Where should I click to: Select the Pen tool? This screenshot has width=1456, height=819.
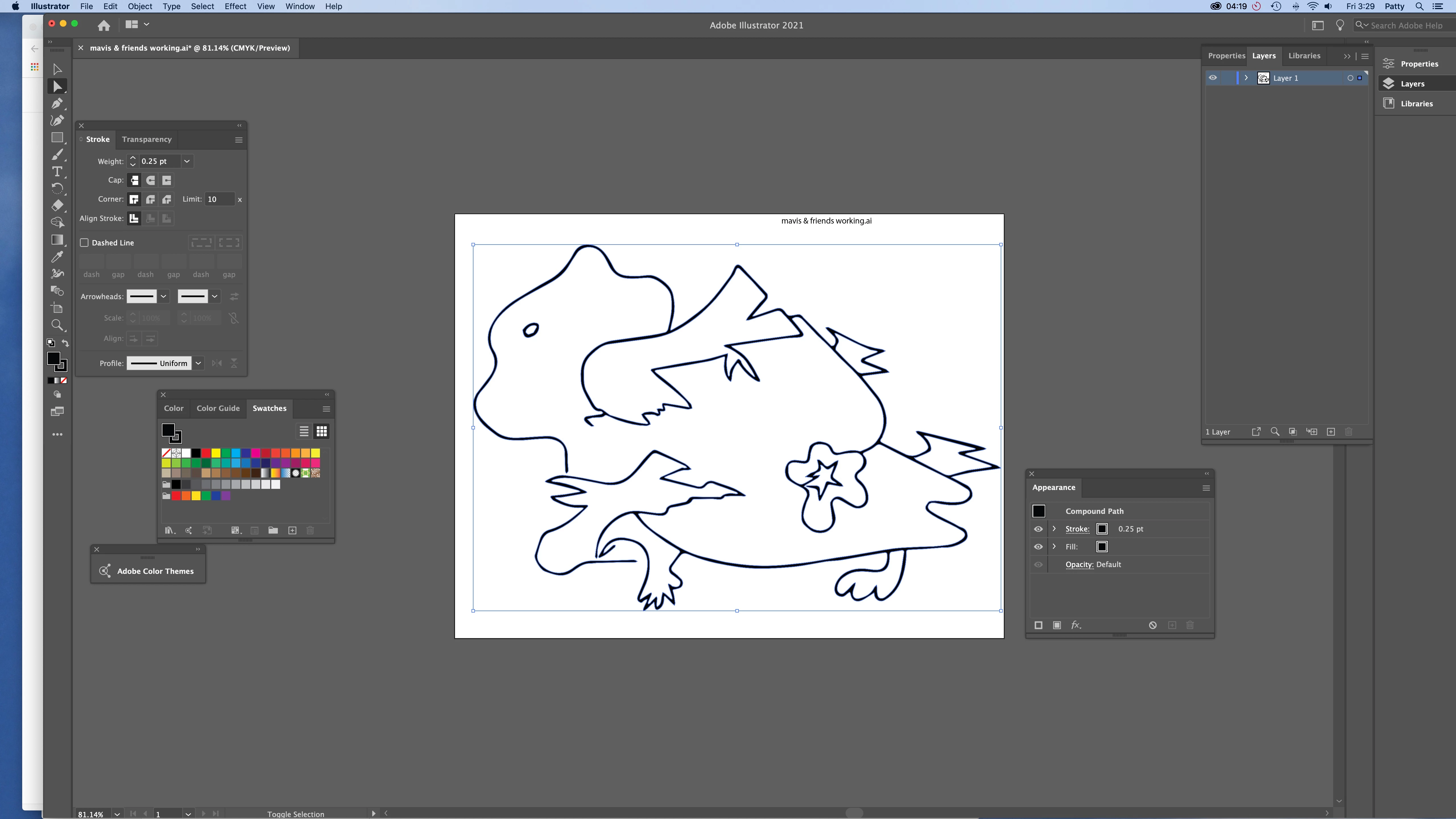57,104
